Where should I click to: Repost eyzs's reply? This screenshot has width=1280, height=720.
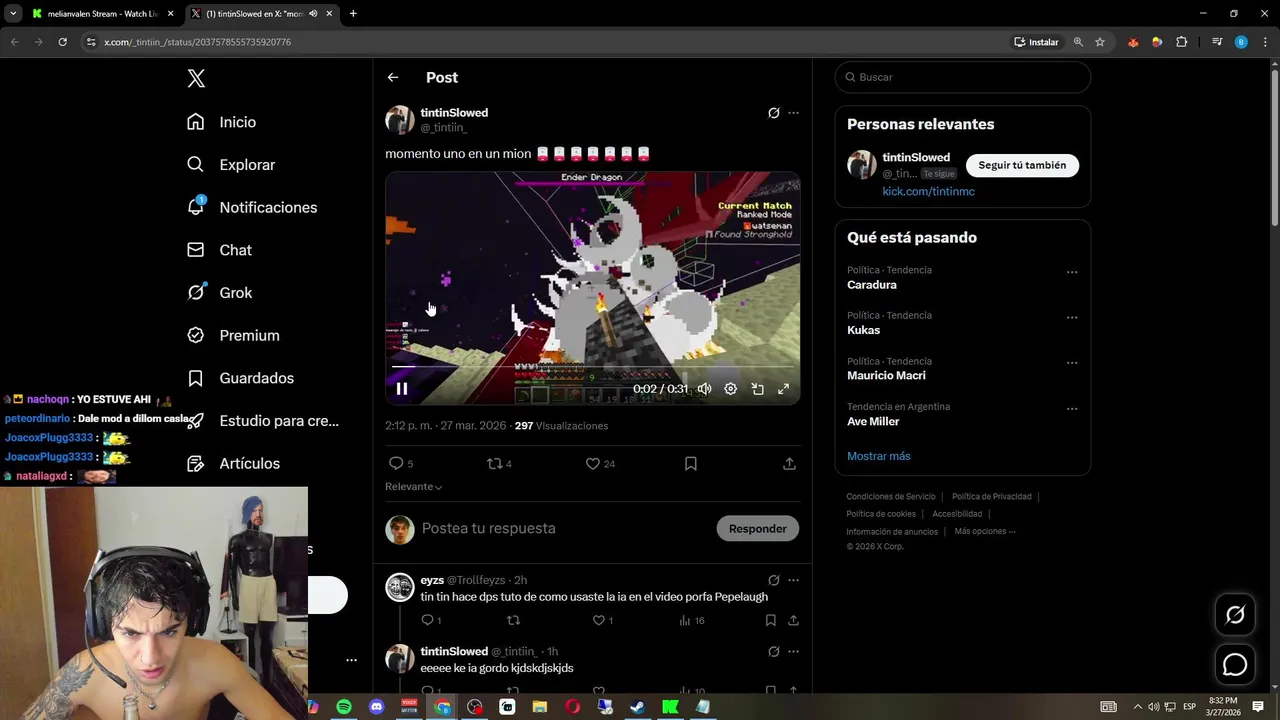(514, 621)
